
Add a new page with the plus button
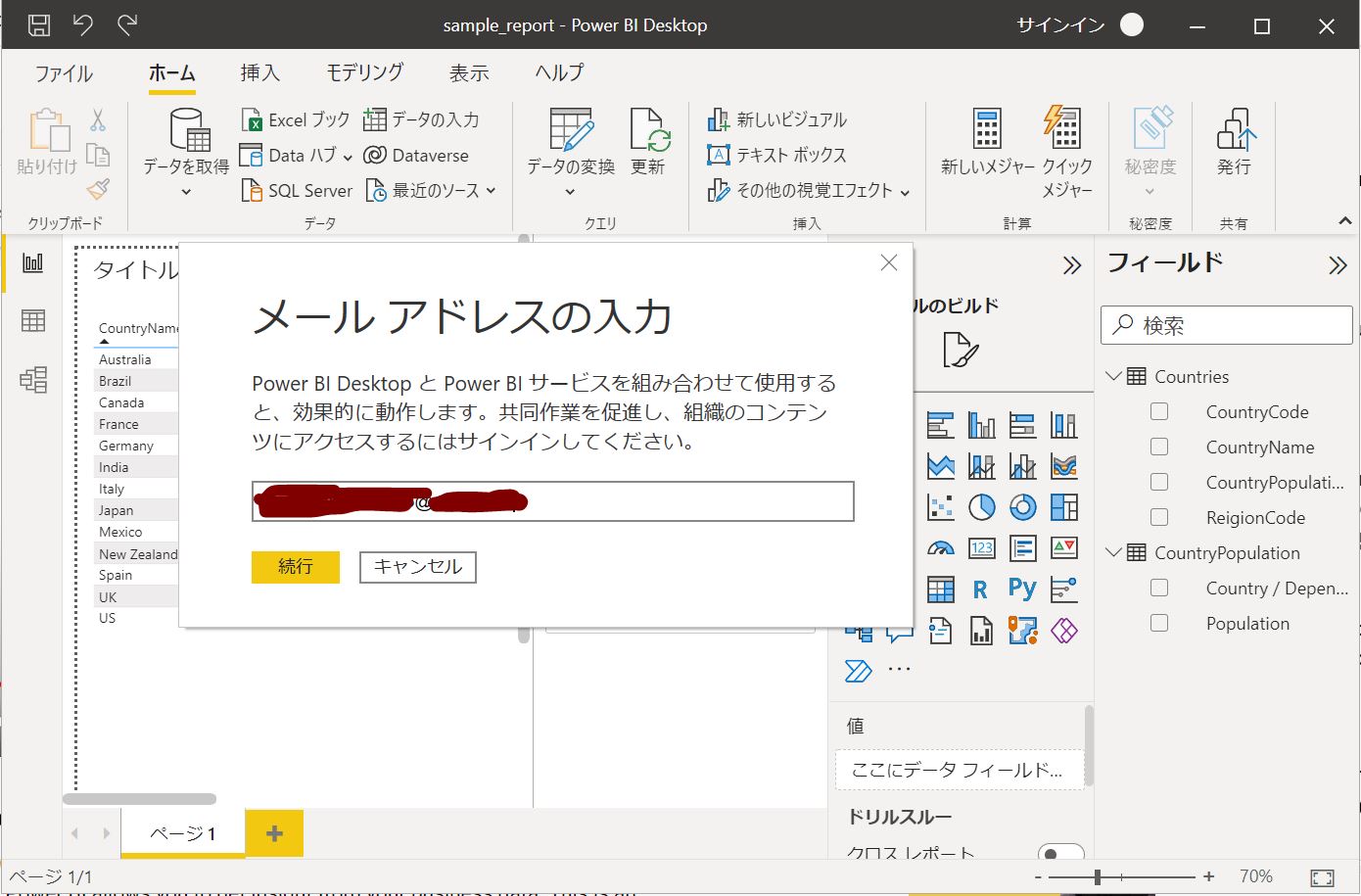coord(274,833)
